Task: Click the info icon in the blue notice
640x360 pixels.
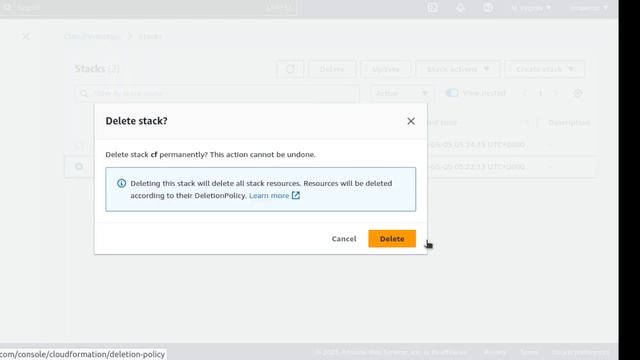Action: [x=121, y=183]
